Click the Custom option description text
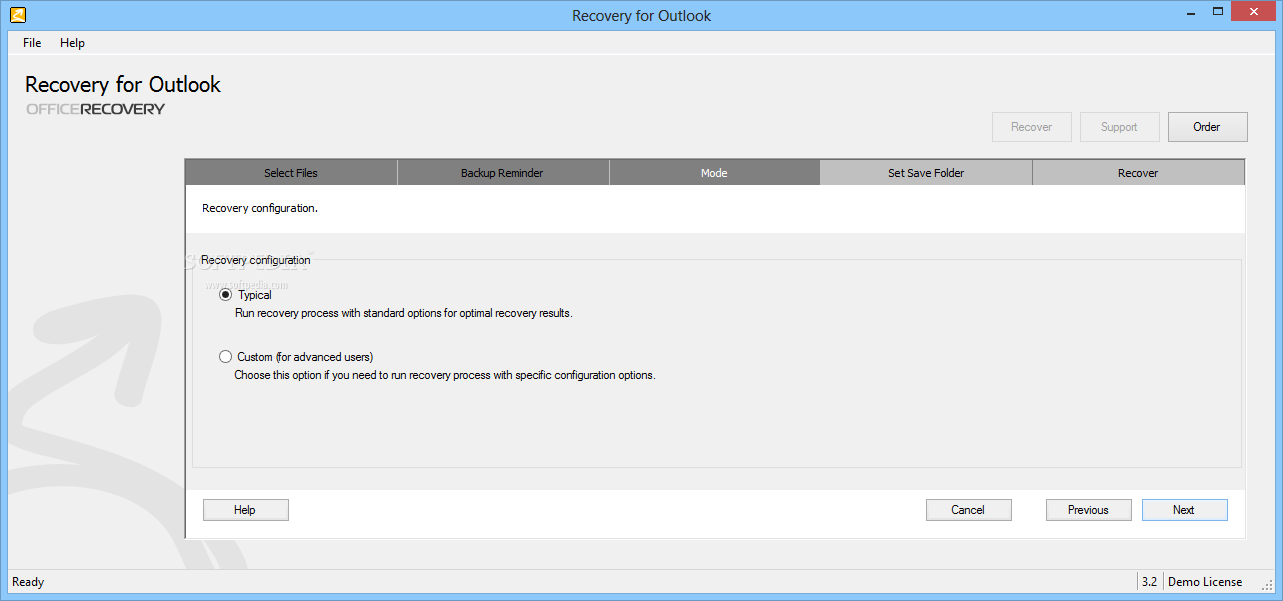The width and height of the screenshot is (1283, 601). tap(445, 375)
